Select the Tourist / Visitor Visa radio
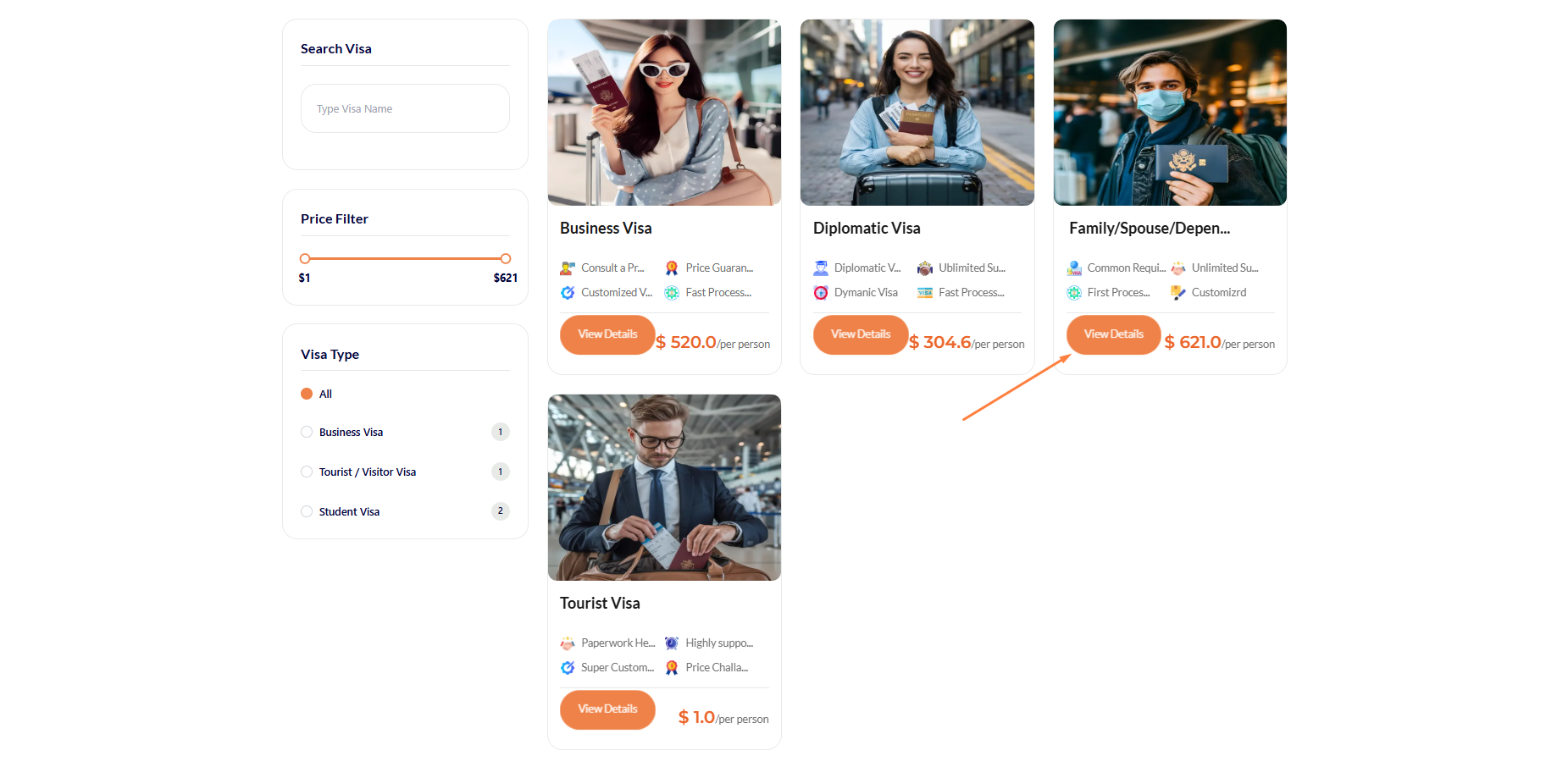Screen dimensions: 1568x767 [x=307, y=472]
